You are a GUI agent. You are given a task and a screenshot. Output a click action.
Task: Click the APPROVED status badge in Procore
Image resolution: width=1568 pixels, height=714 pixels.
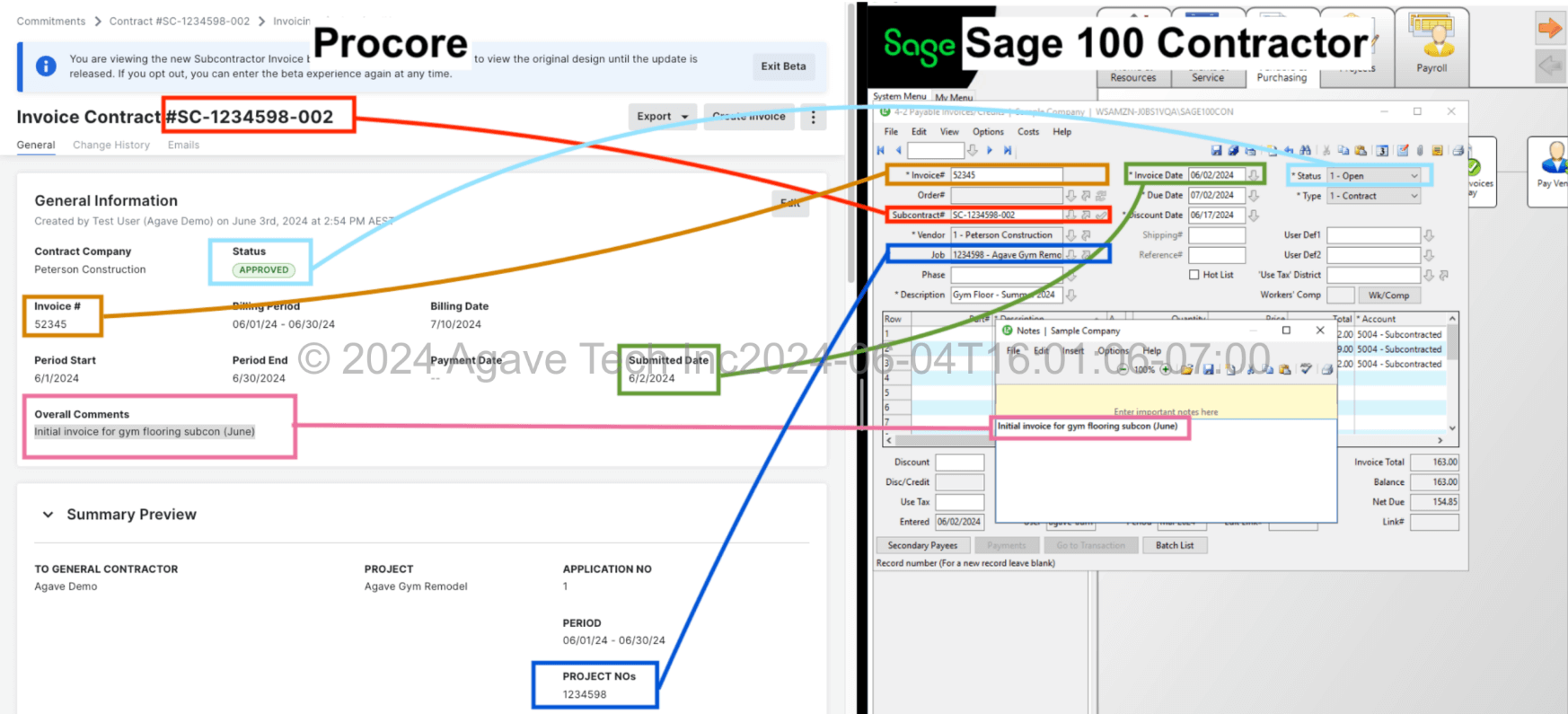pos(264,269)
